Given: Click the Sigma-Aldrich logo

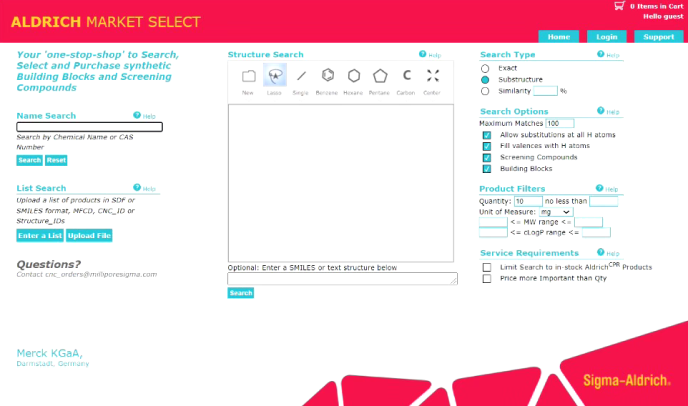Looking at the screenshot, I should (x=627, y=381).
